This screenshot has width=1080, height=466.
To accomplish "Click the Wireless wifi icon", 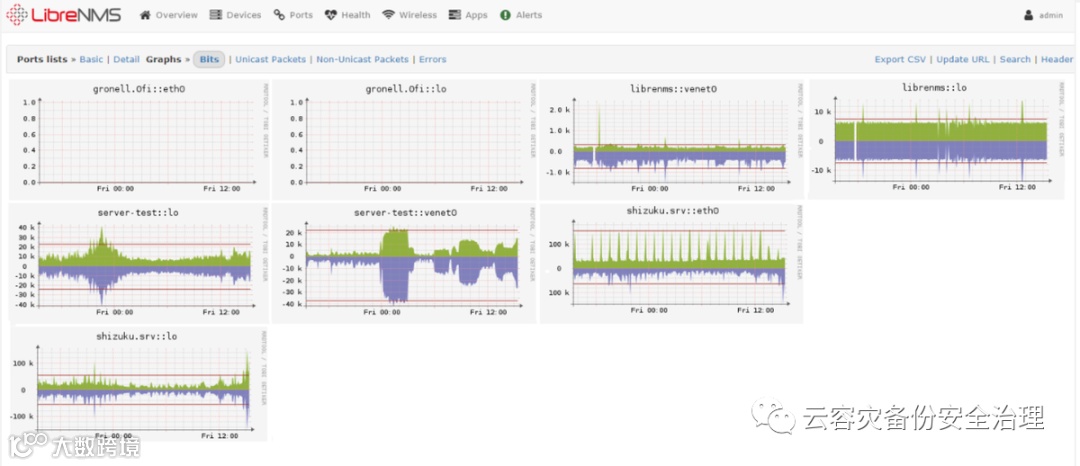I will tap(389, 14).
